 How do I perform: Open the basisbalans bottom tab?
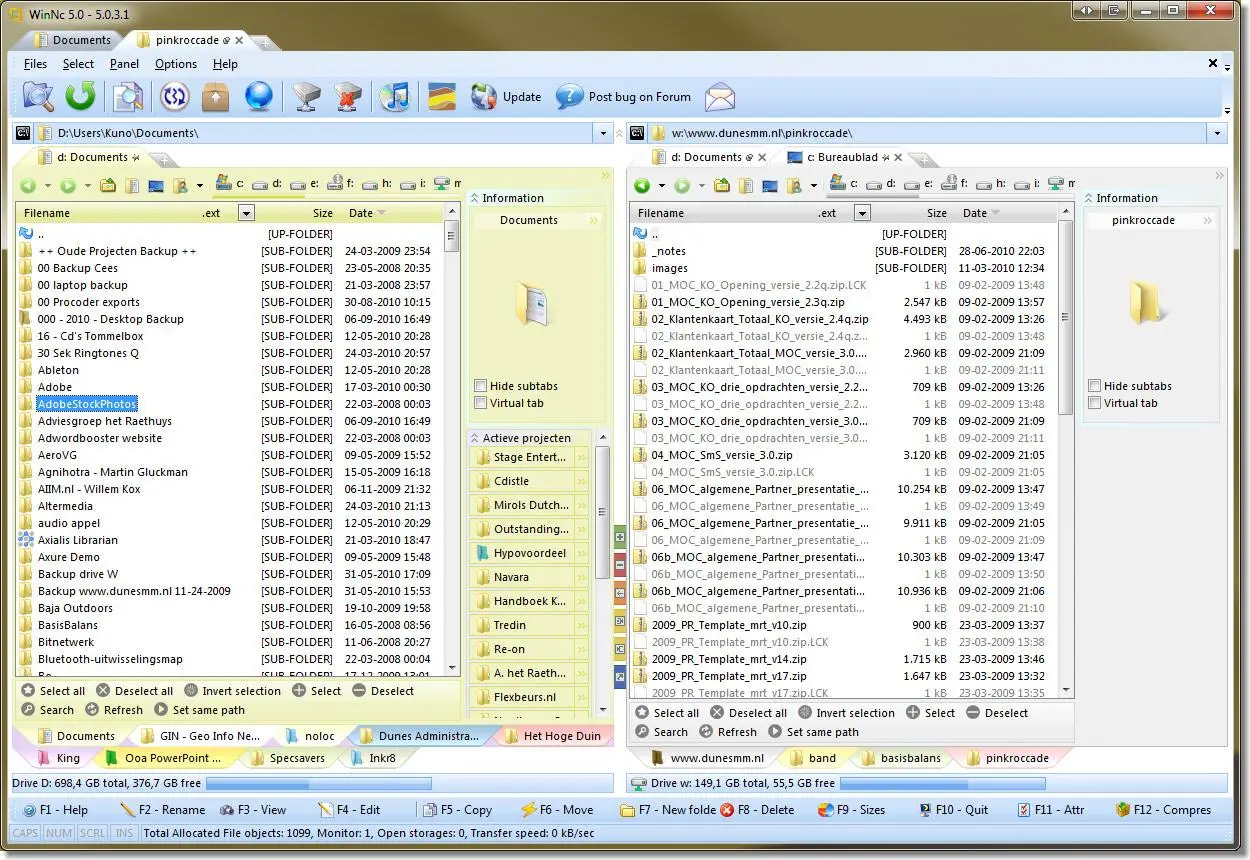tap(901, 758)
